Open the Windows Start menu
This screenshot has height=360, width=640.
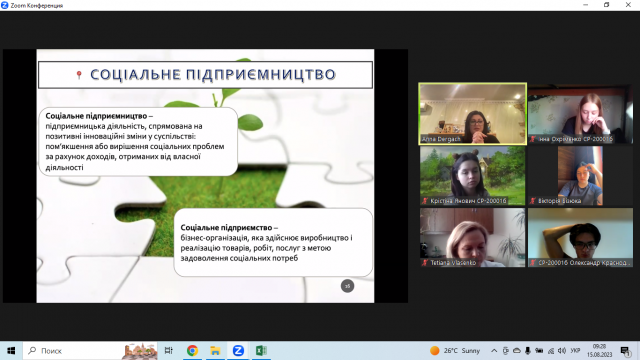coord(11,351)
